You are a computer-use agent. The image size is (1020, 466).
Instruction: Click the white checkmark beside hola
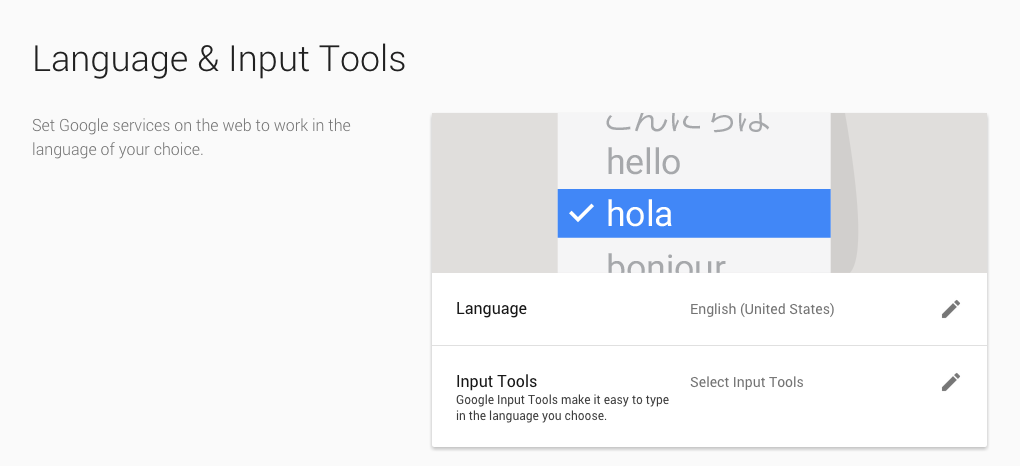coord(581,212)
